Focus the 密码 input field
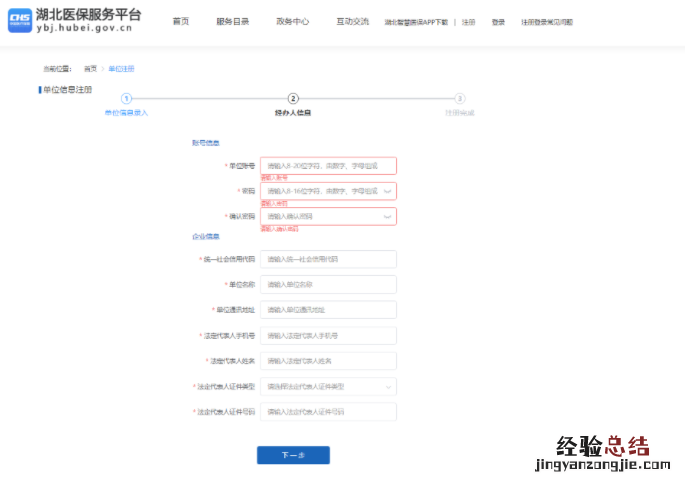 point(328,191)
